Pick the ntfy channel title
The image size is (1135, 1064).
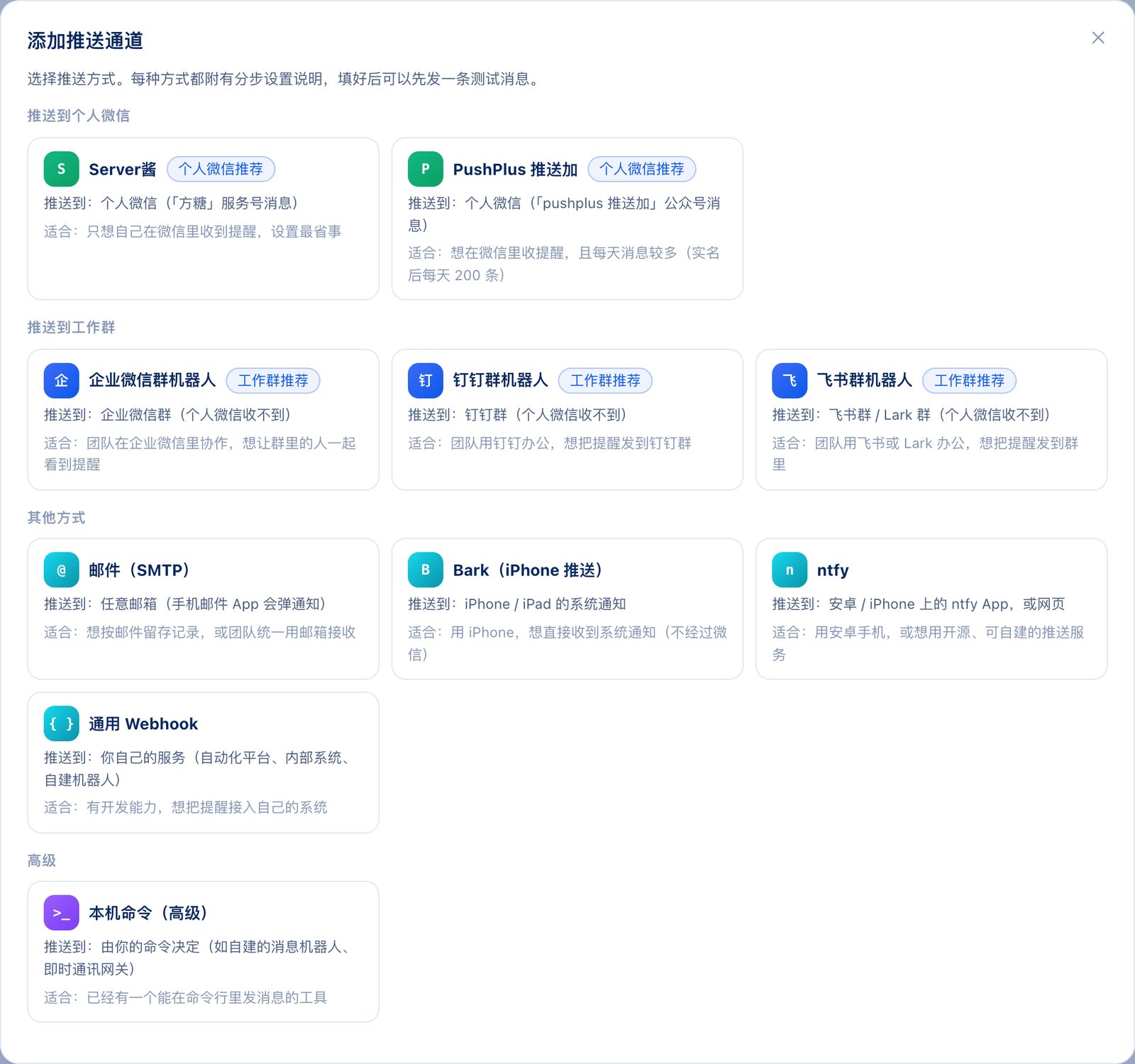pos(833,570)
